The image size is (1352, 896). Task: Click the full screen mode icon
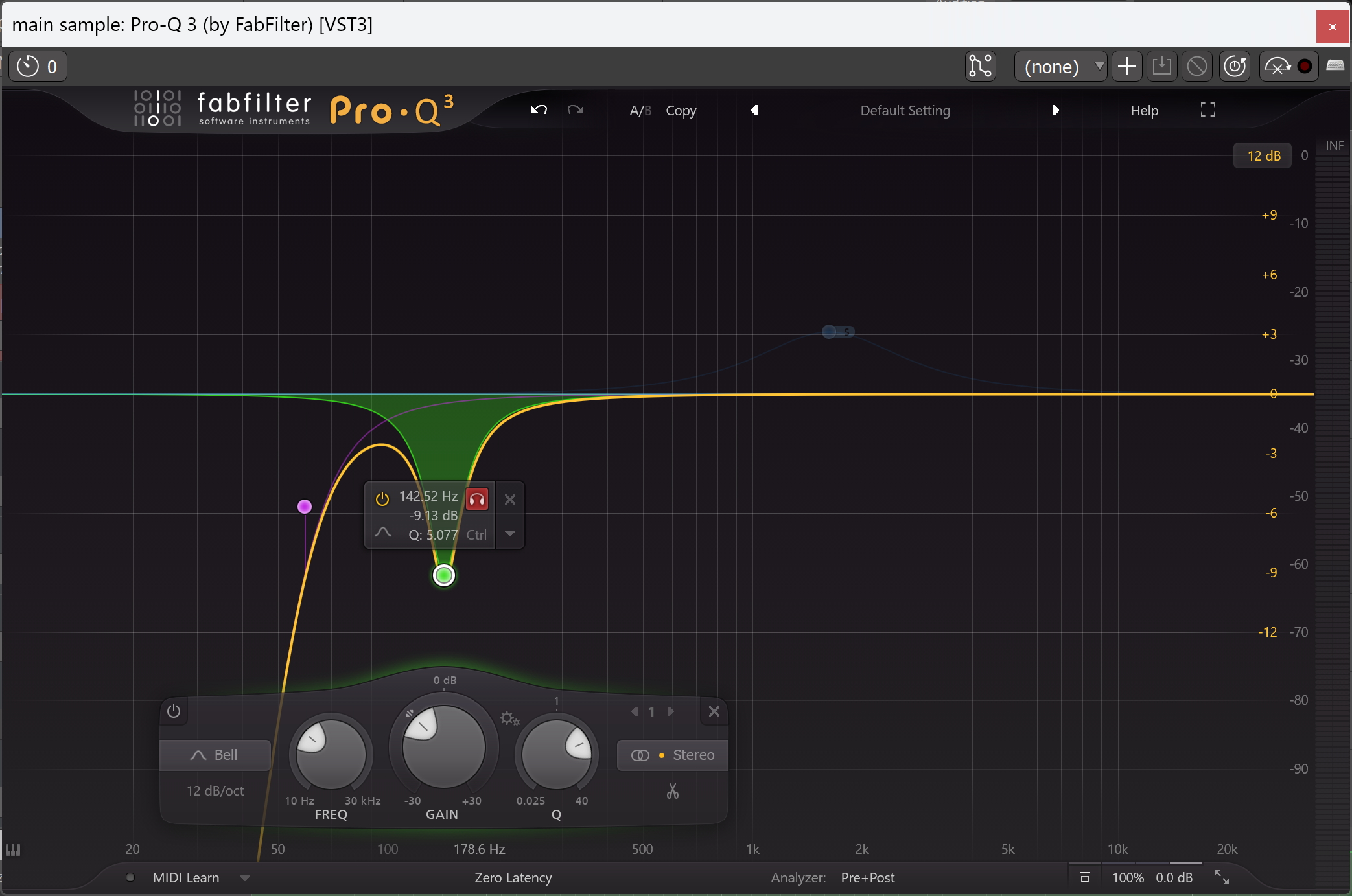click(x=1207, y=110)
